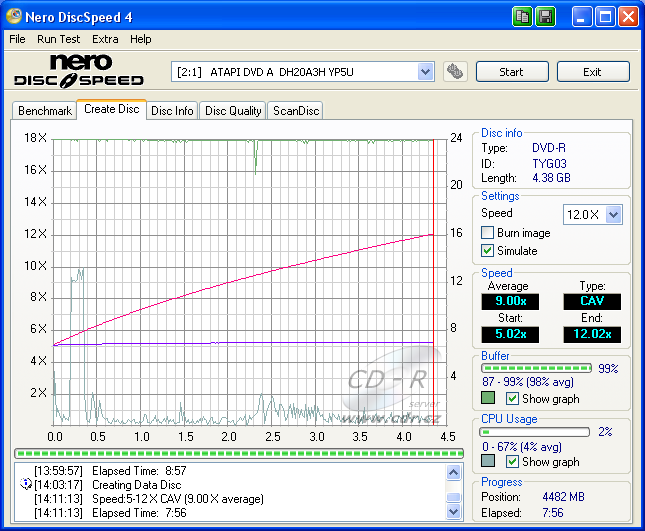645x531 pixels.
Task: Click the green Buffer graph color swatch
Action: pyautogui.click(x=488, y=398)
